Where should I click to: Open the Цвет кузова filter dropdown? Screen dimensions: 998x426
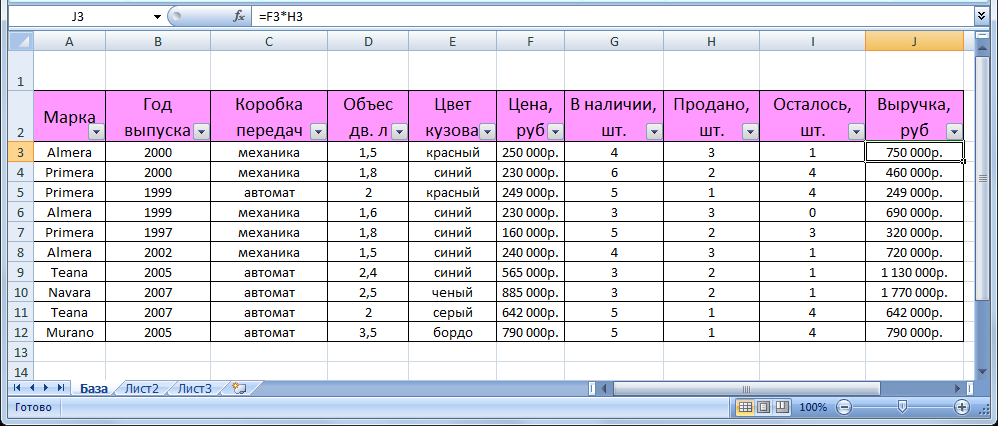point(488,132)
